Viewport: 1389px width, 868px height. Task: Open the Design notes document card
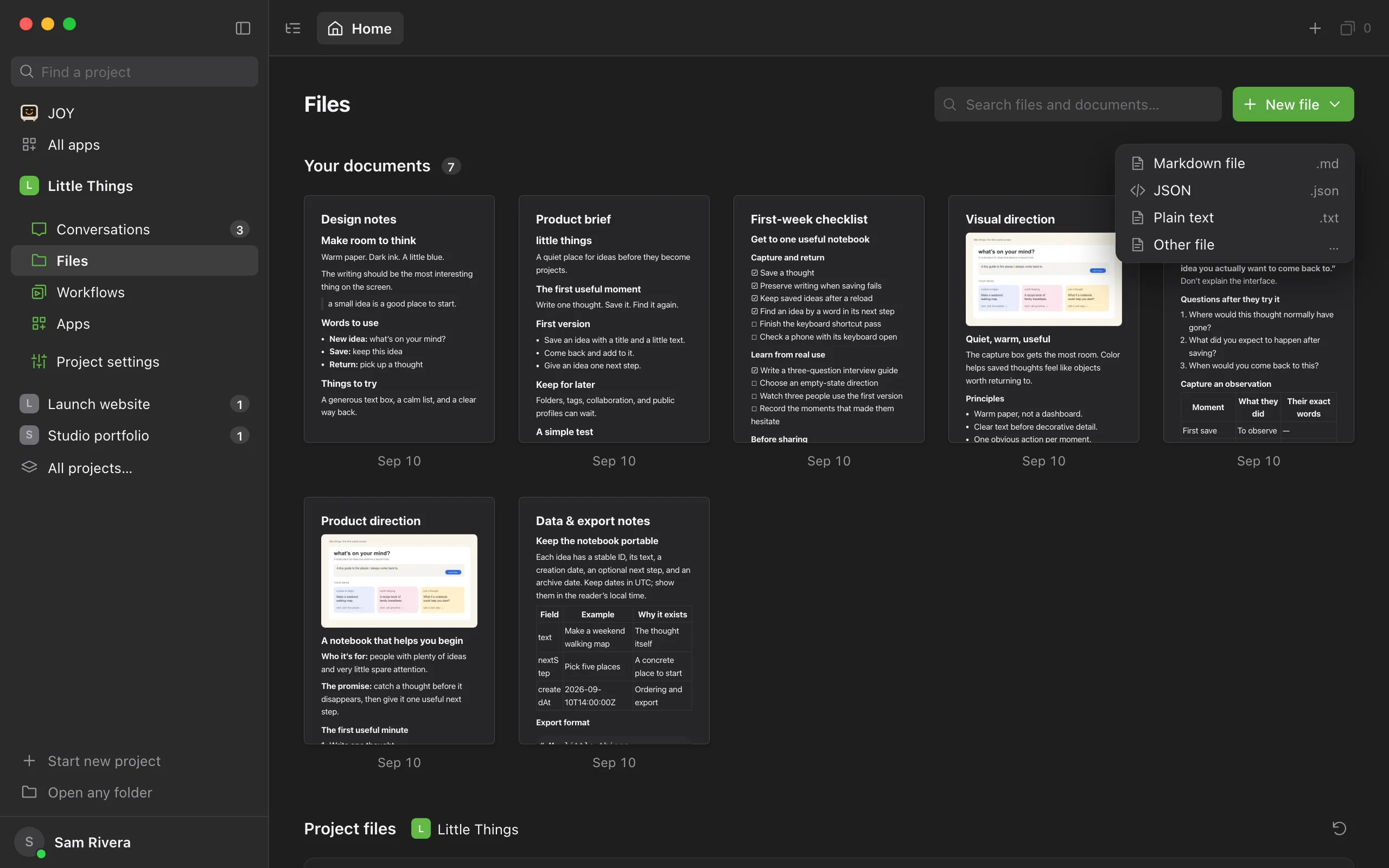(399, 318)
